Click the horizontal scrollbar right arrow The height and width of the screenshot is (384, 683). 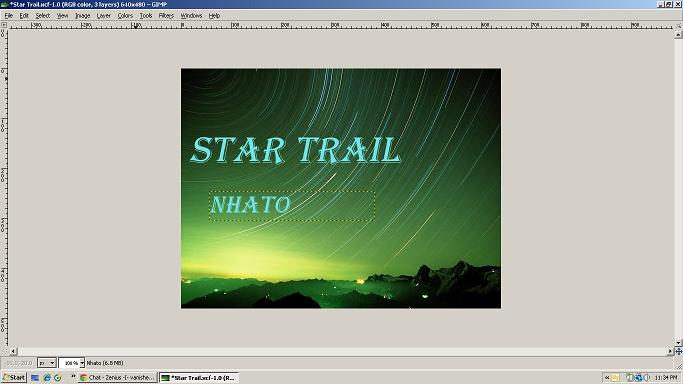(670, 351)
